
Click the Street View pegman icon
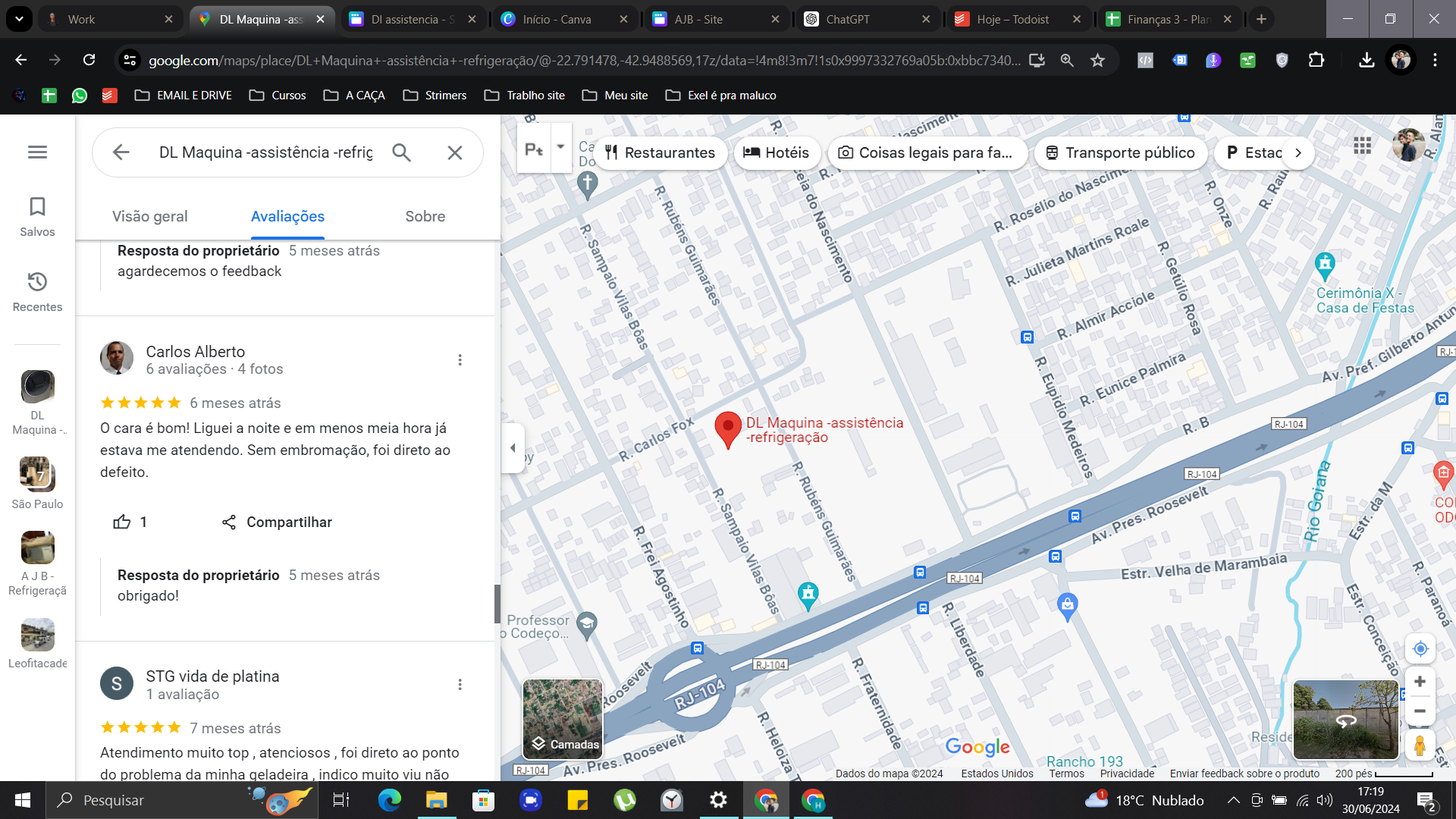click(x=1420, y=745)
